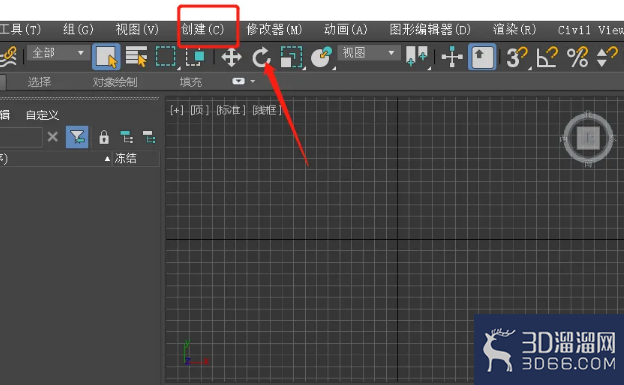
Task: Open Select by Name list icon
Action: (x=136, y=57)
